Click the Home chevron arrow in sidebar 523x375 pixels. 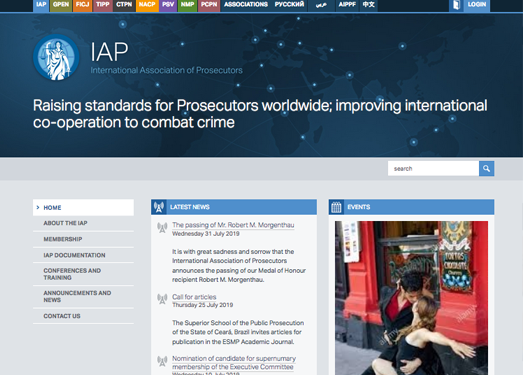38,208
